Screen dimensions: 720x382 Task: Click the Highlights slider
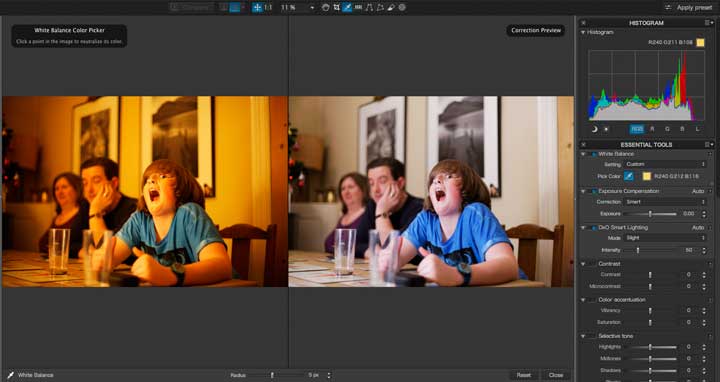click(650, 347)
